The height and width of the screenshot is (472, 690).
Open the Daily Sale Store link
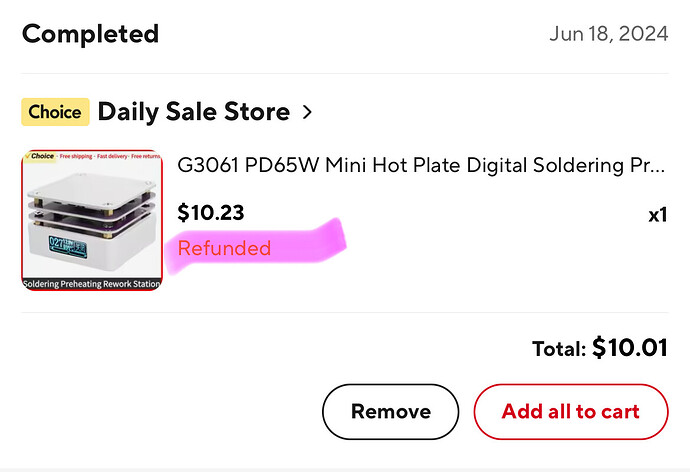coord(193,112)
